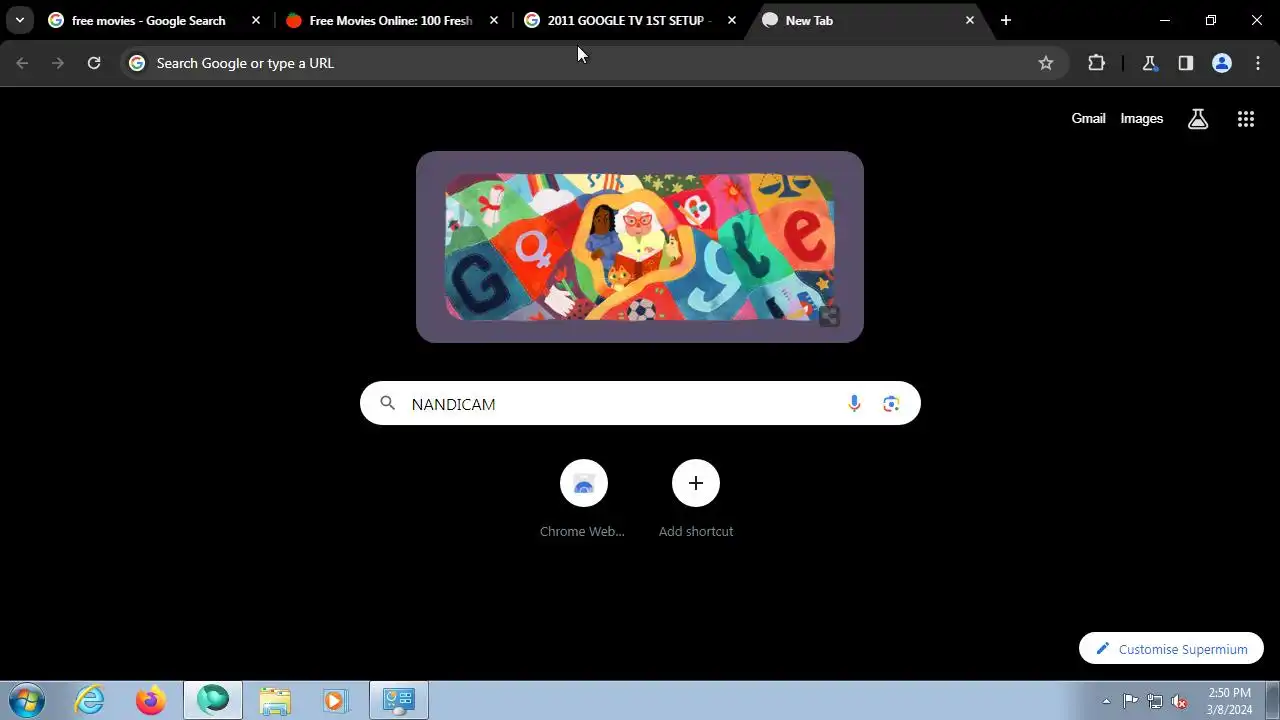Click Show desktop strip at taskbar end
Image resolution: width=1280 pixels, height=720 pixels.
[1272, 700]
